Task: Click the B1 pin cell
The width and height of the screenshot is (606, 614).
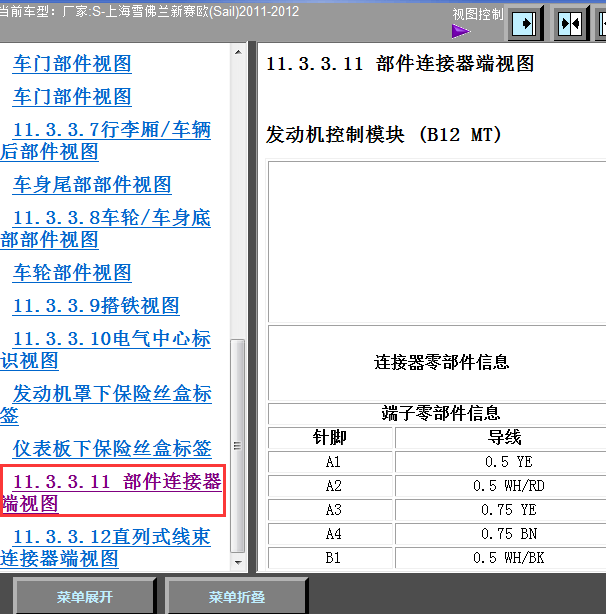Action: click(x=330, y=558)
